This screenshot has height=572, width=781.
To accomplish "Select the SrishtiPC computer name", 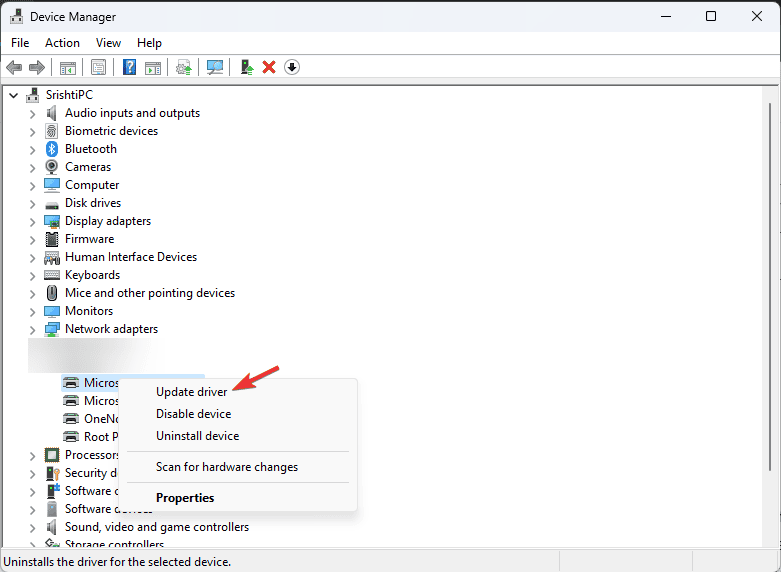I will click(x=69, y=95).
